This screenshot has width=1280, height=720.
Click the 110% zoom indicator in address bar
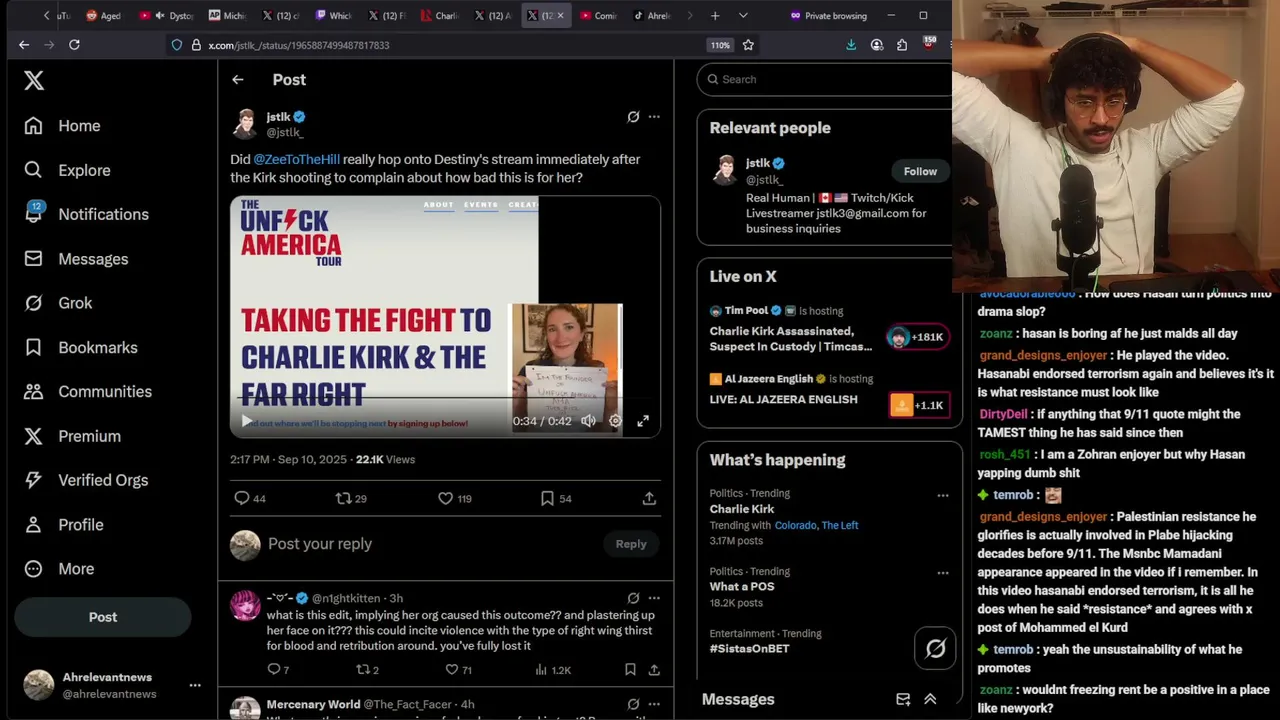(720, 45)
